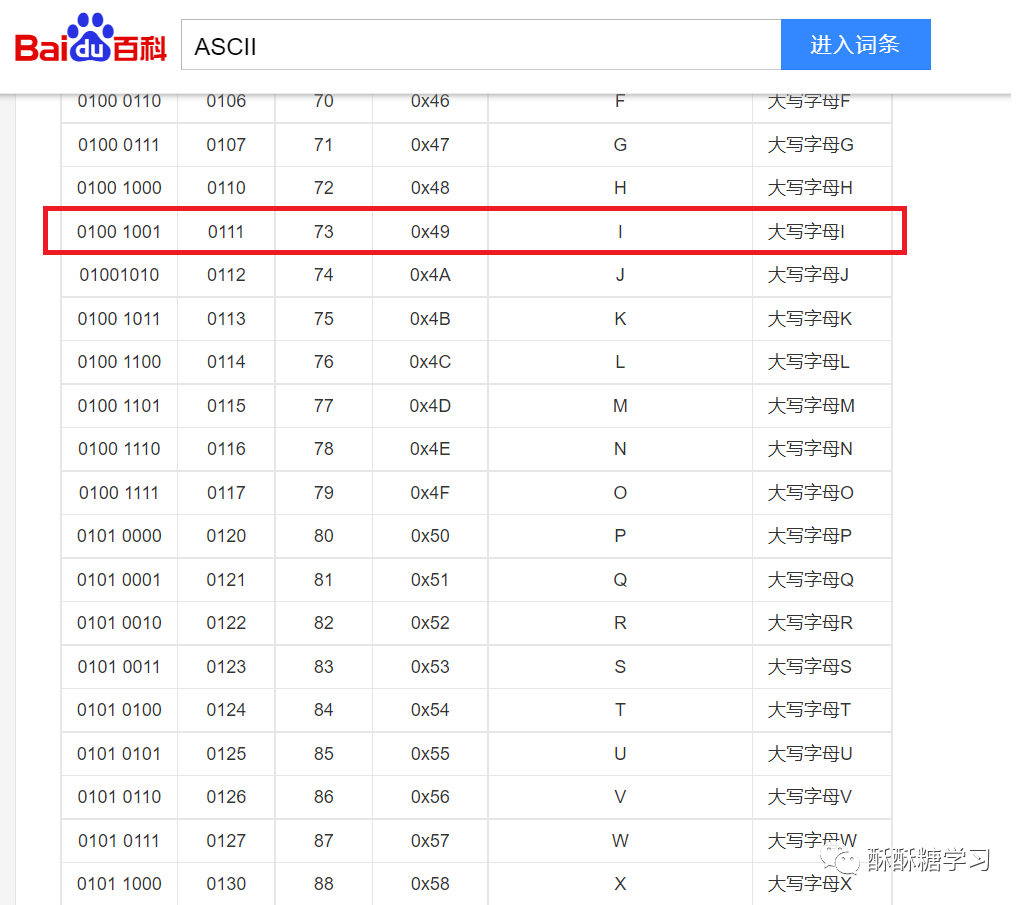This screenshot has height=905, width=1025.
Task: Click octal cell 0121
Action: click(x=226, y=579)
